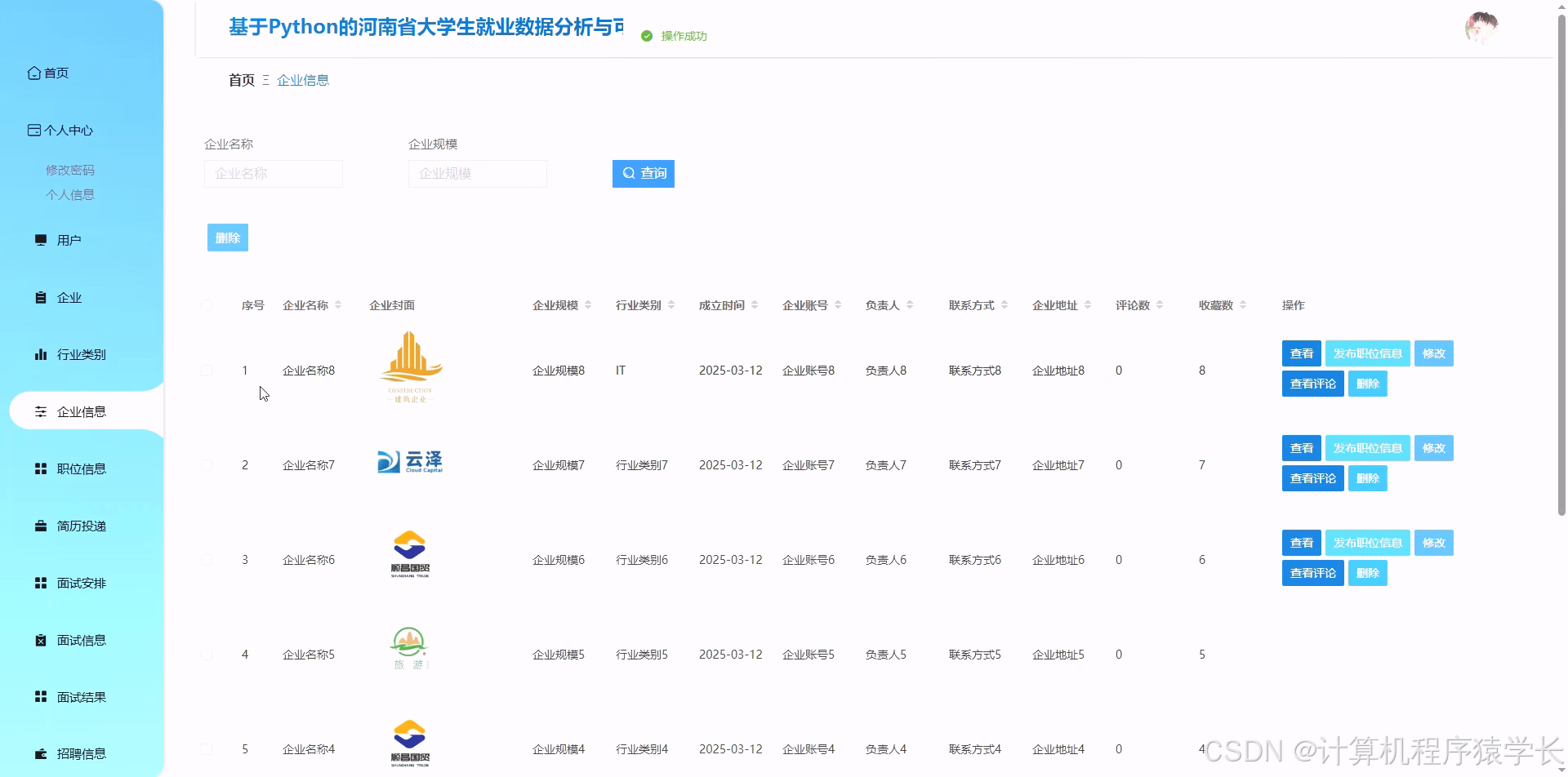1568x777 pixels.
Task: Open 企业 via its document icon
Action: coord(41,296)
